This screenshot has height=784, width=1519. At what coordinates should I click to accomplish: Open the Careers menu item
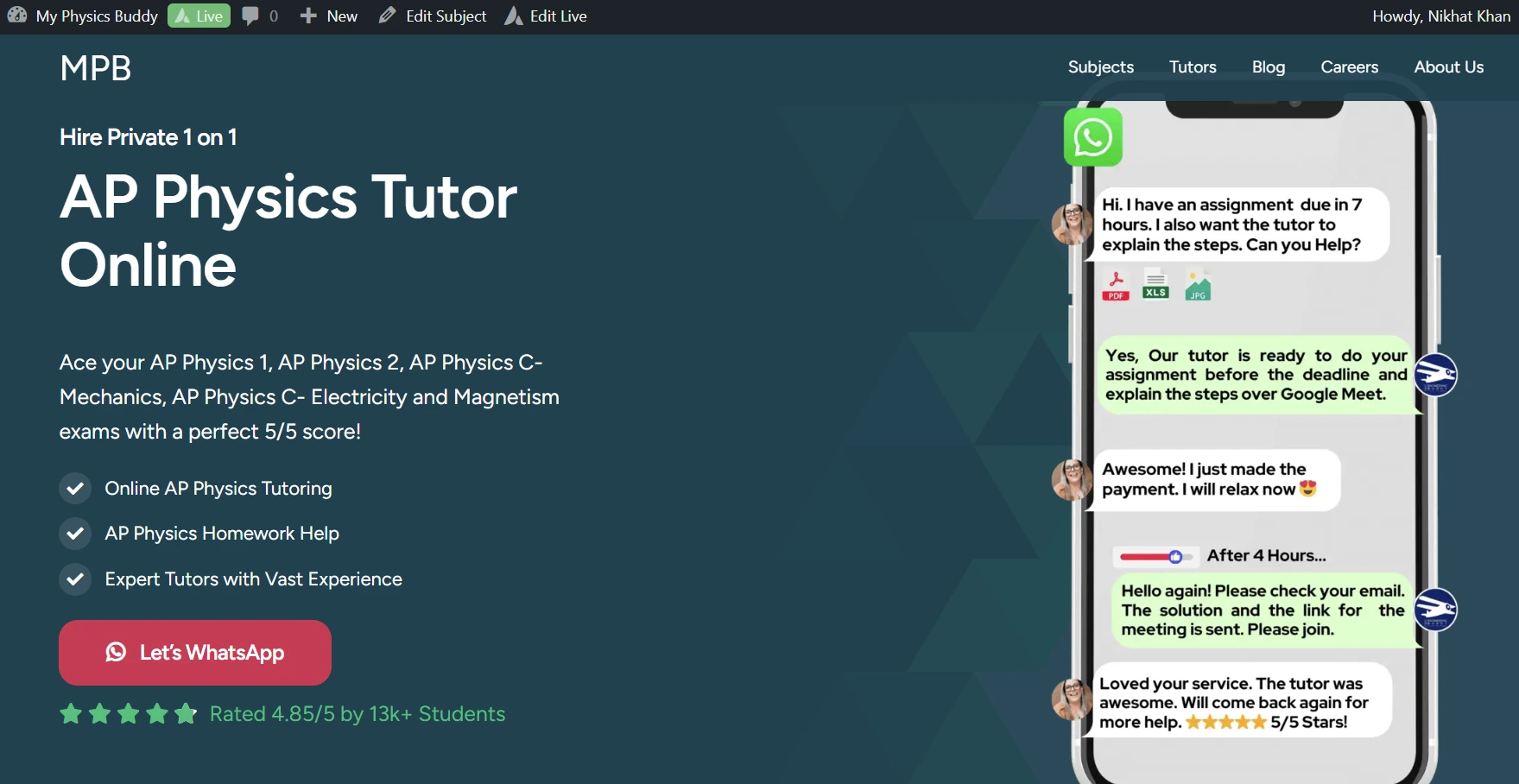coord(1349,67)
